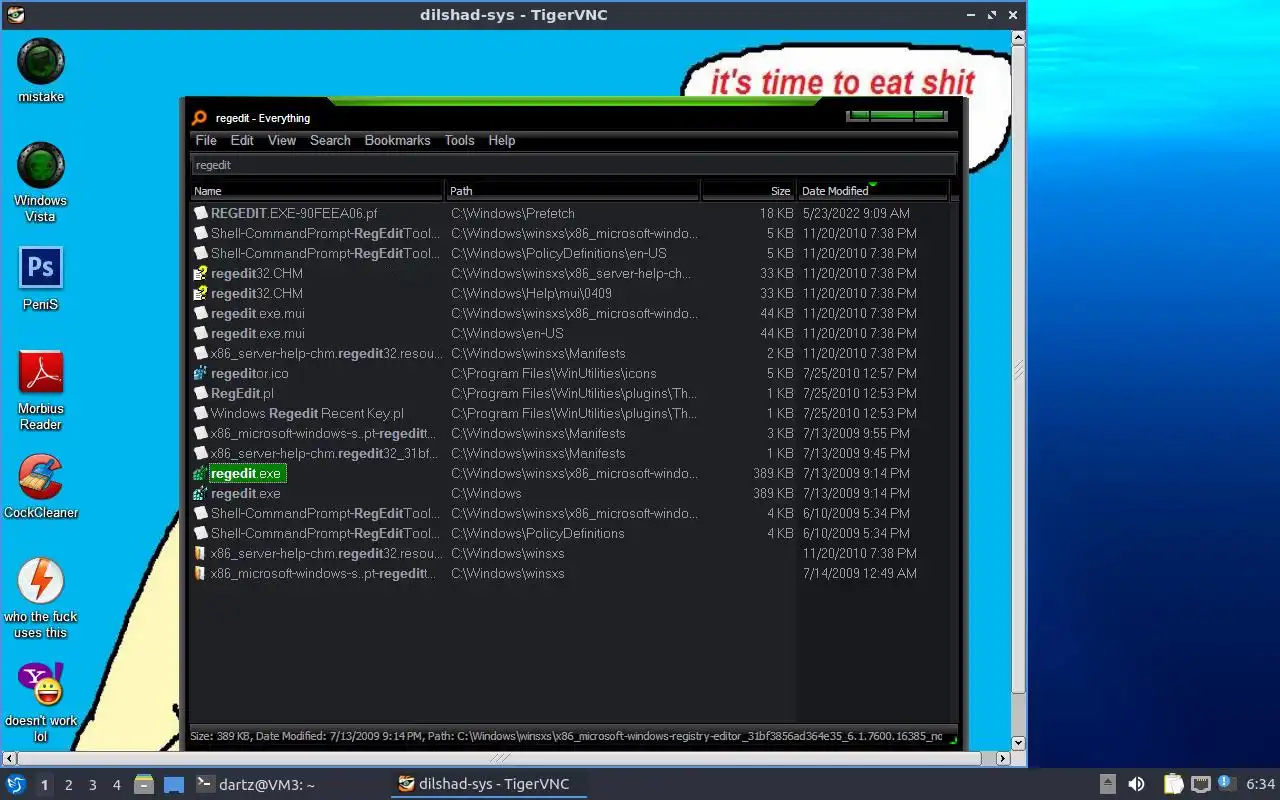
Task: Click the date '7/25/2010 12:57 PM'
Action: click(x=859, y=373)
